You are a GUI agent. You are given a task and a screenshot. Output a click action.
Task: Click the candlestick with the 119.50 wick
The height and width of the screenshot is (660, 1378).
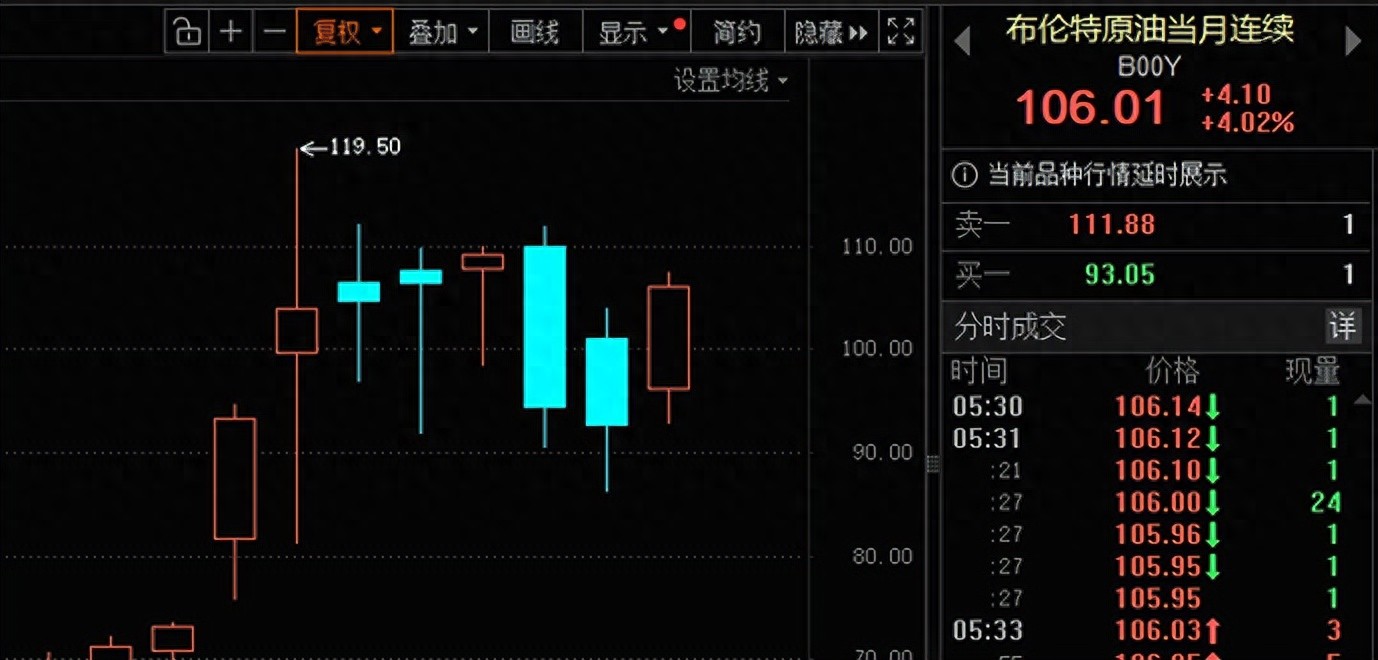[x=297, y=330]
